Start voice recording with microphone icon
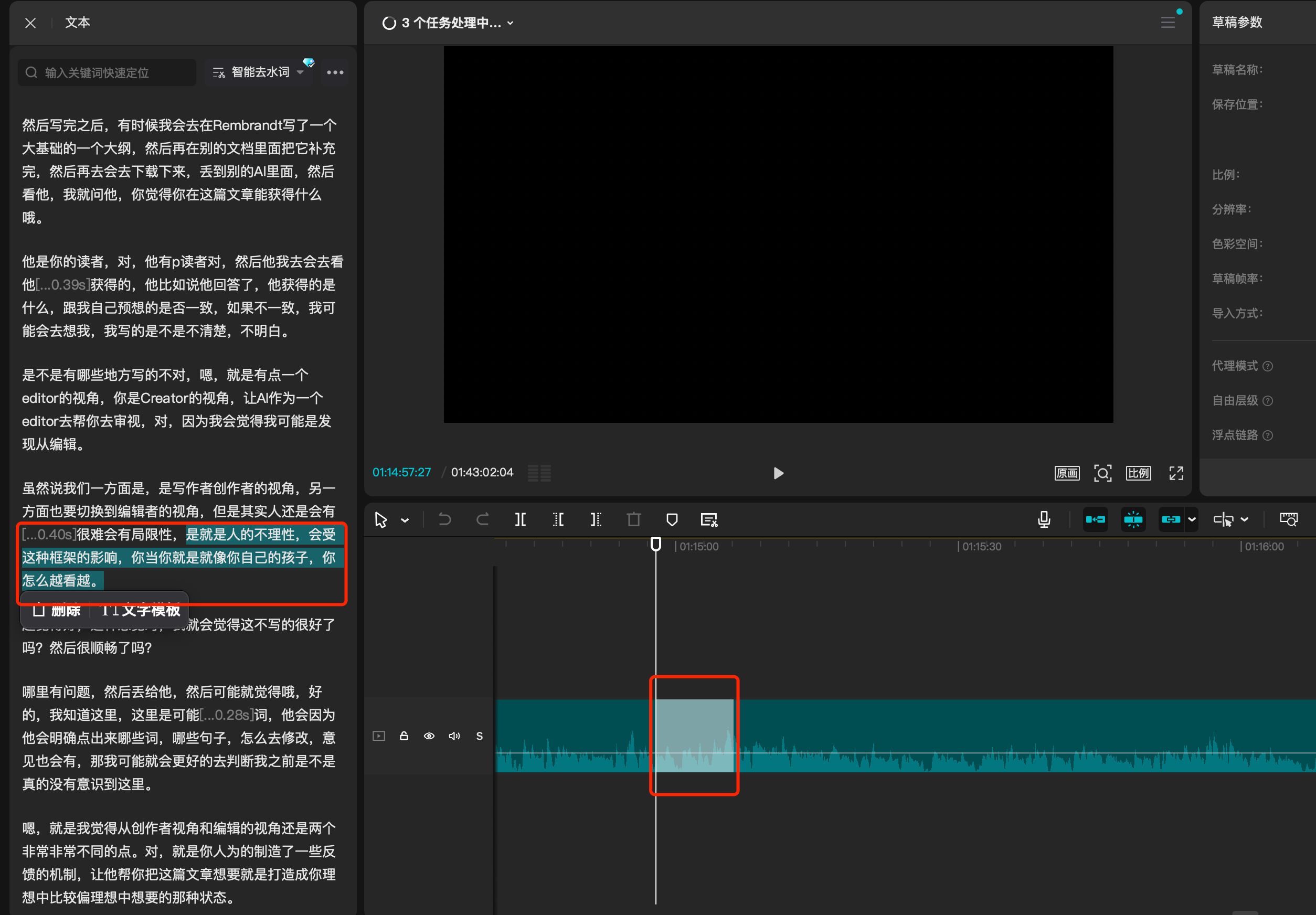Viewport: 1316px width, 915px height. pos(1044,519)
